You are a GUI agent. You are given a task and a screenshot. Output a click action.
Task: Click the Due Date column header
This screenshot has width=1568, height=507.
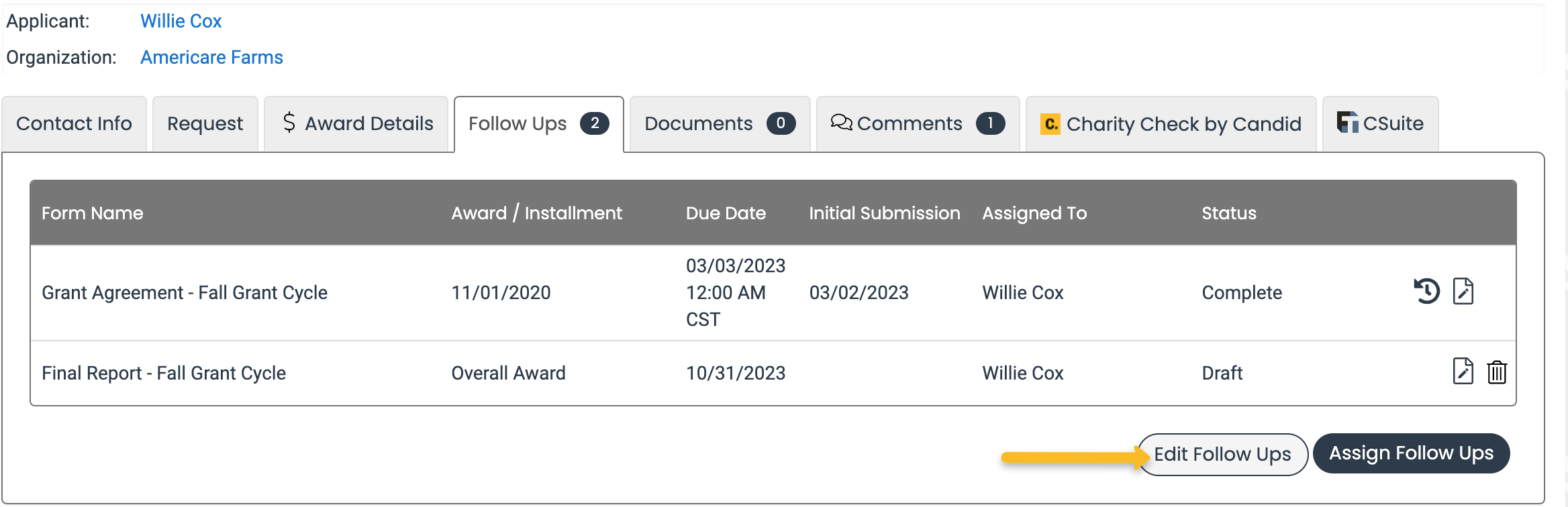pos(726,213)
